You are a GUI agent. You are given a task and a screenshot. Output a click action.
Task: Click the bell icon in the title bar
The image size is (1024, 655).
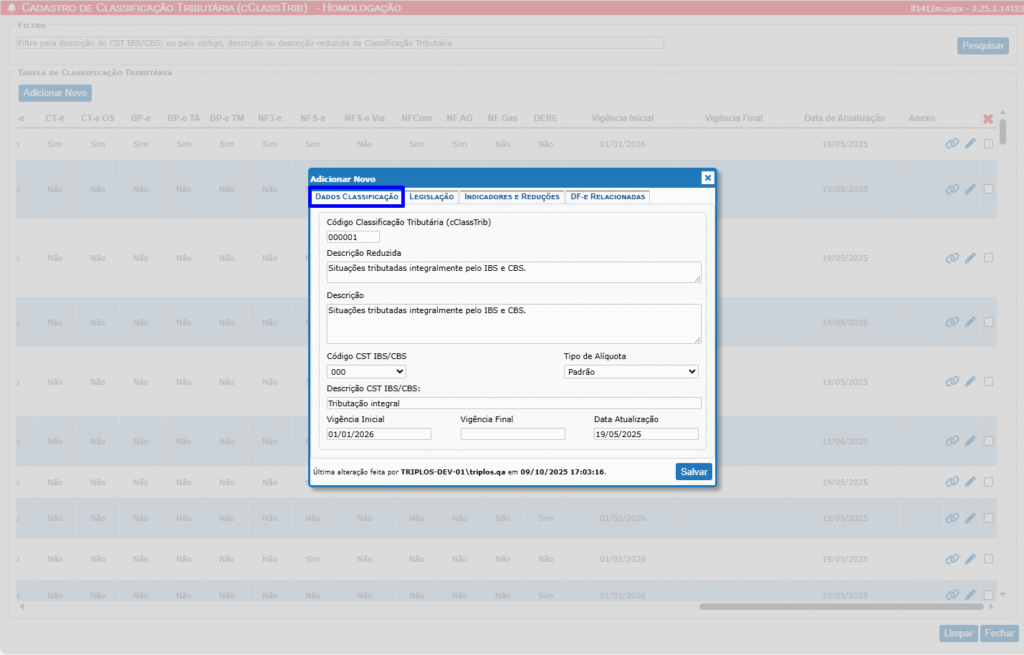11,8
